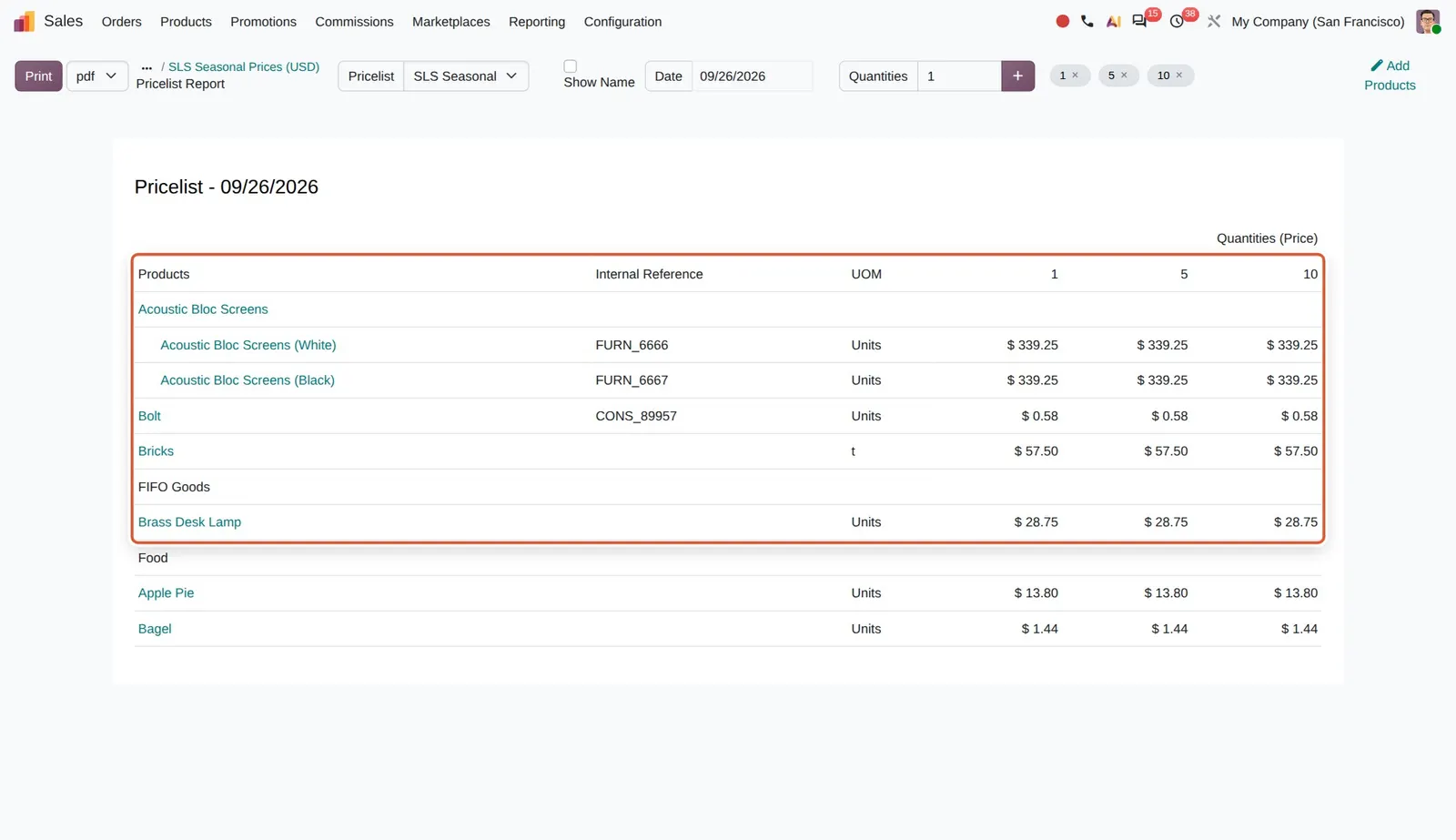The width and height of the screenshot is (1456, 840).
Task: Click the Date input field
Action: pos(752,76)
